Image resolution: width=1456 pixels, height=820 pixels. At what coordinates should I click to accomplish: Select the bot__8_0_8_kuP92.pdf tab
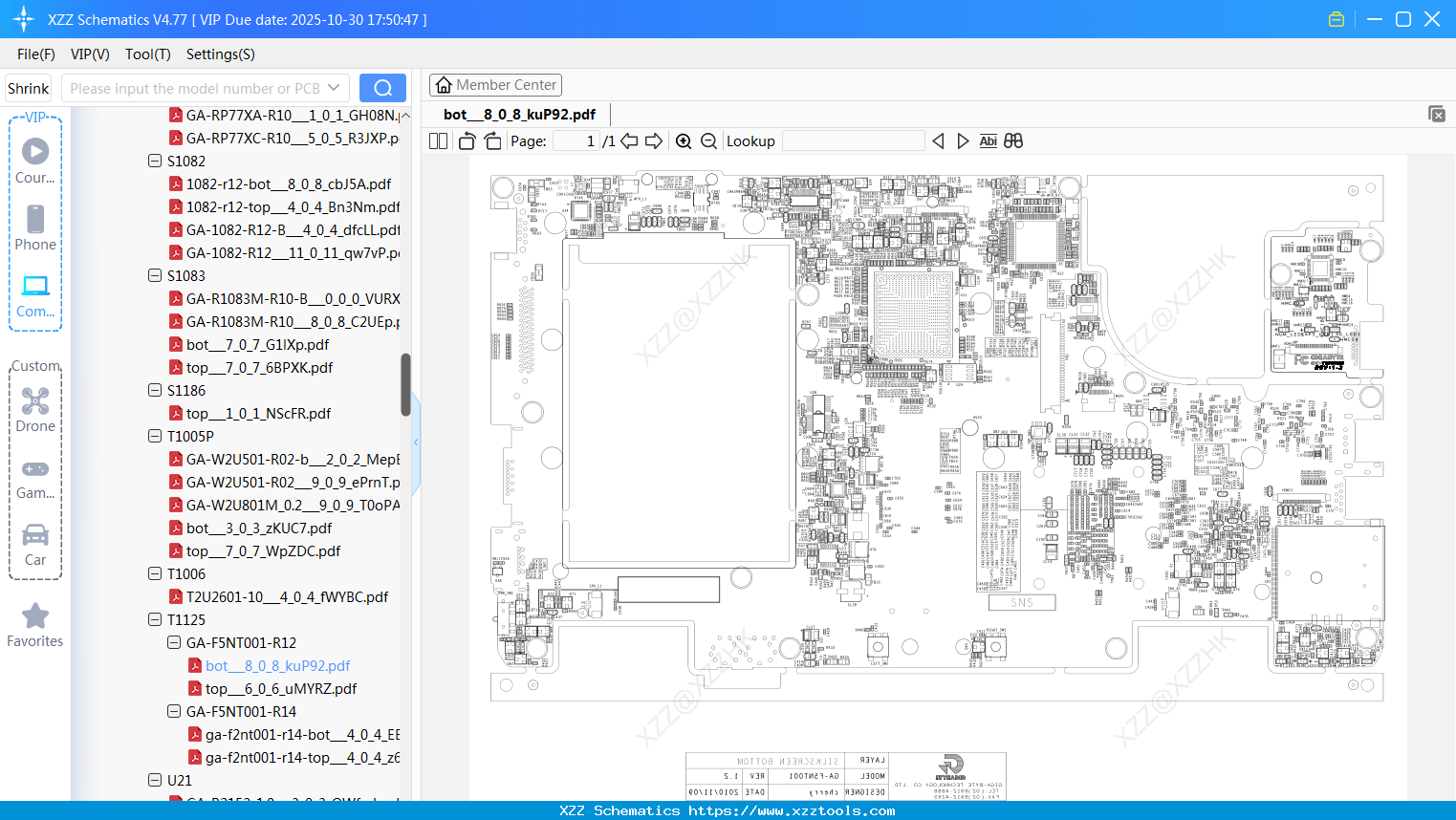[519, 115]
